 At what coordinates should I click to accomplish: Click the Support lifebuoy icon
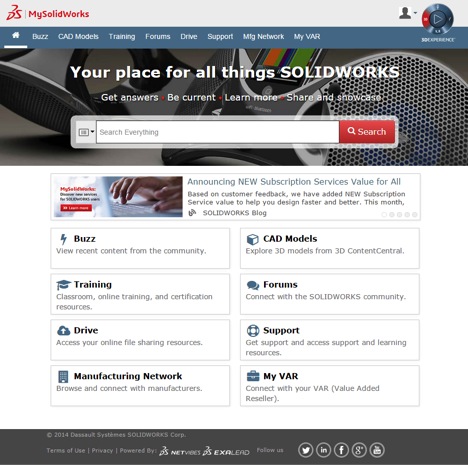(x=253, y=331)
